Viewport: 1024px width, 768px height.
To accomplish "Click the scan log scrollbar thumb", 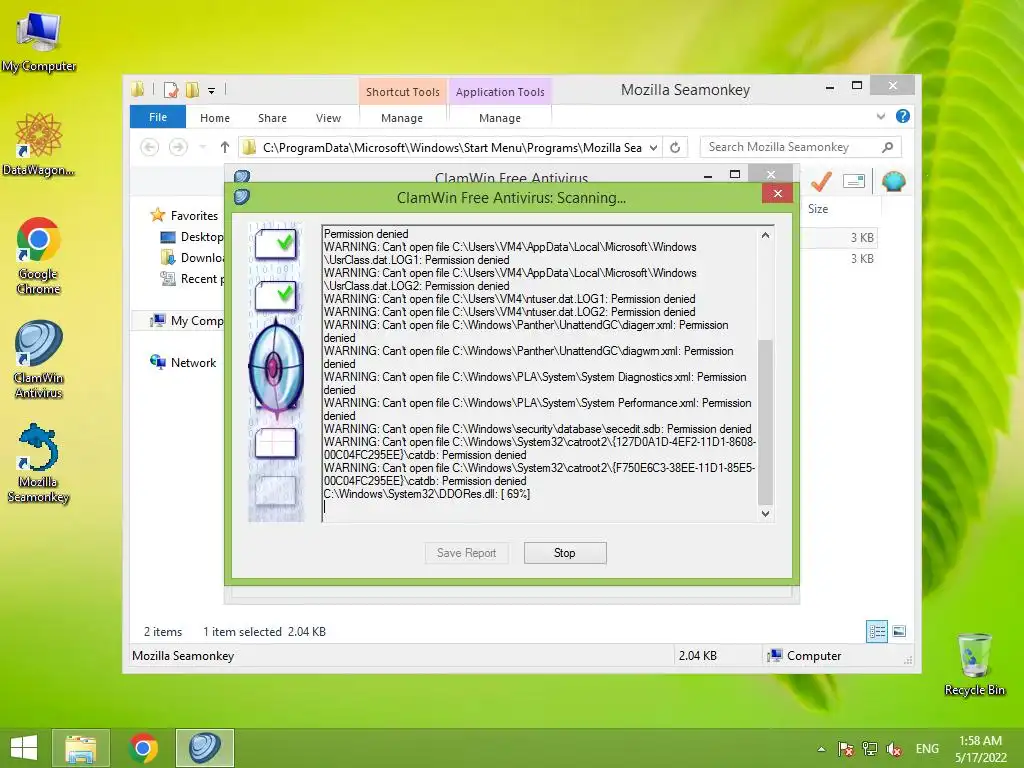I will (x=765, y=422).
